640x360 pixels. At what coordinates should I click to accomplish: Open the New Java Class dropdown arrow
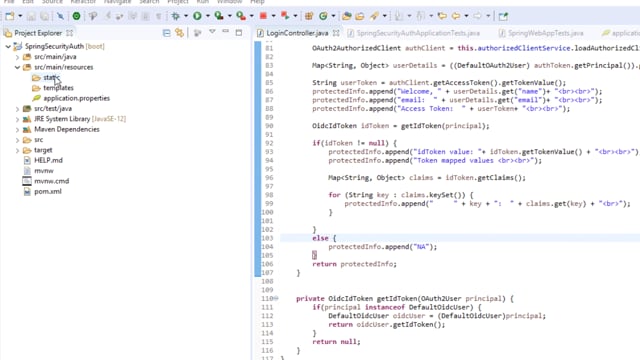pyautogui.click(x=333, y=16)
